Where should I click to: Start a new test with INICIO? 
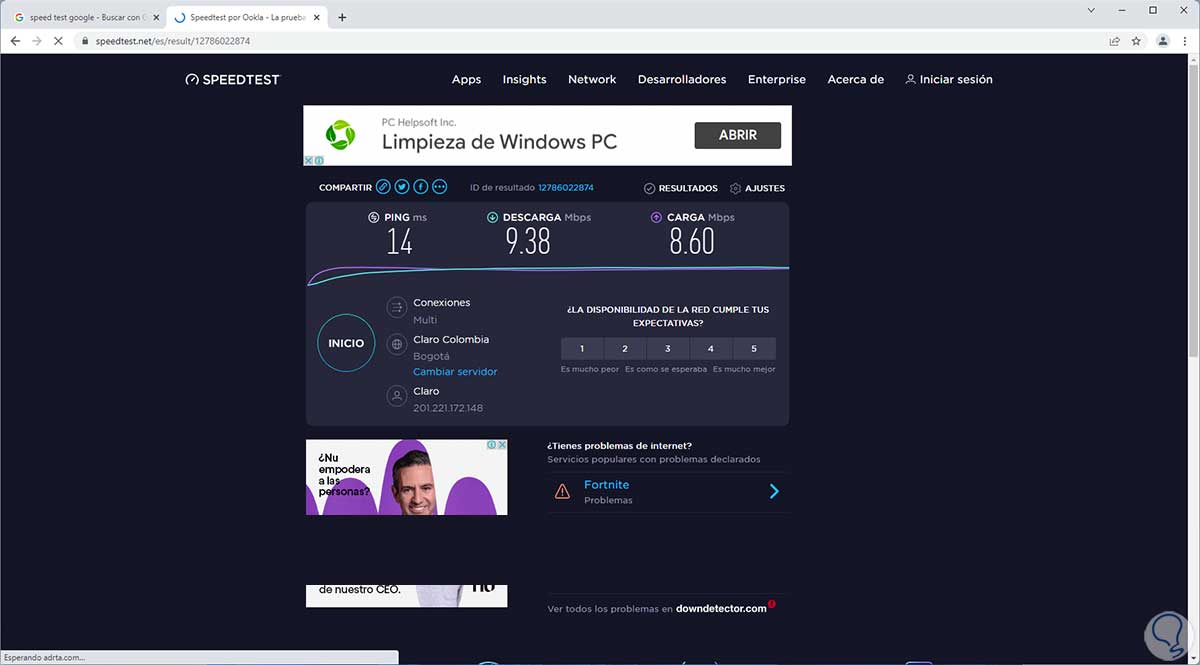[x=346, y=343]
